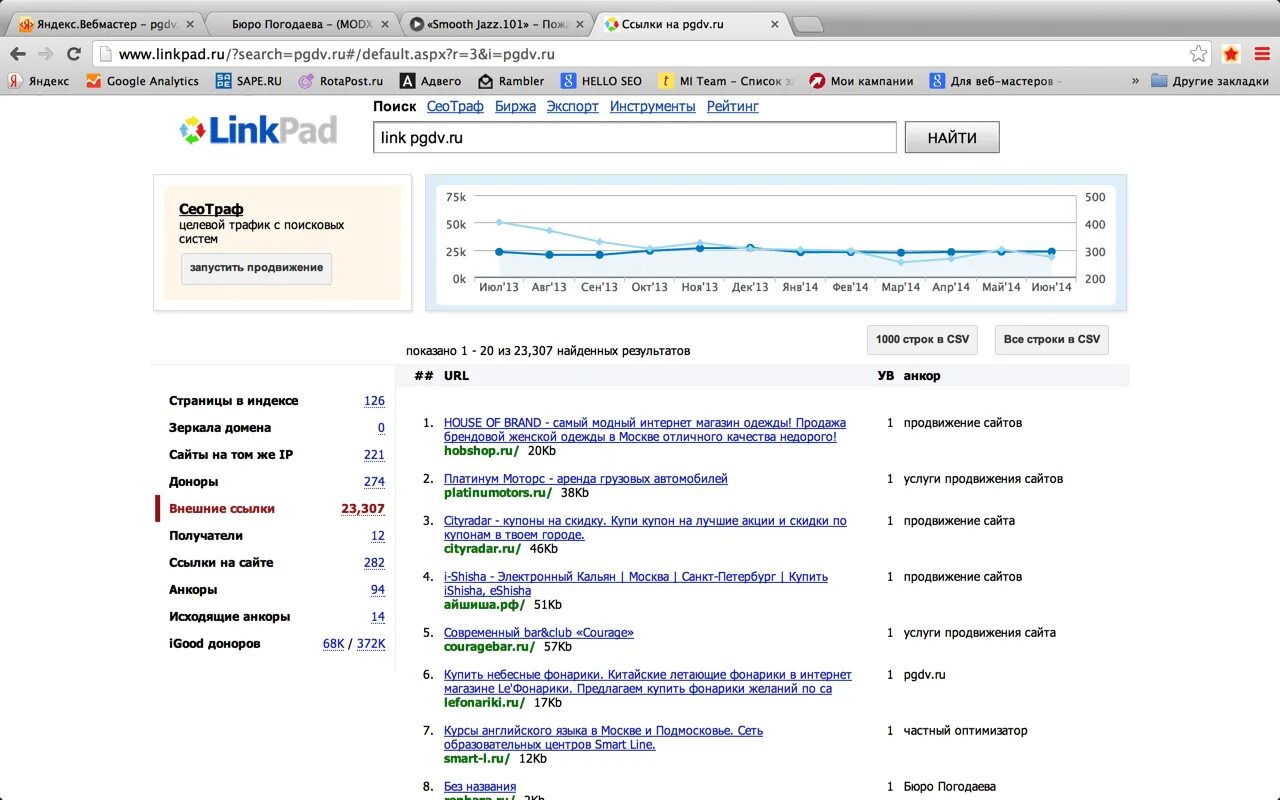Reload the page with the refresh icon
This screenshot has width=1280, height=800.
76,54
